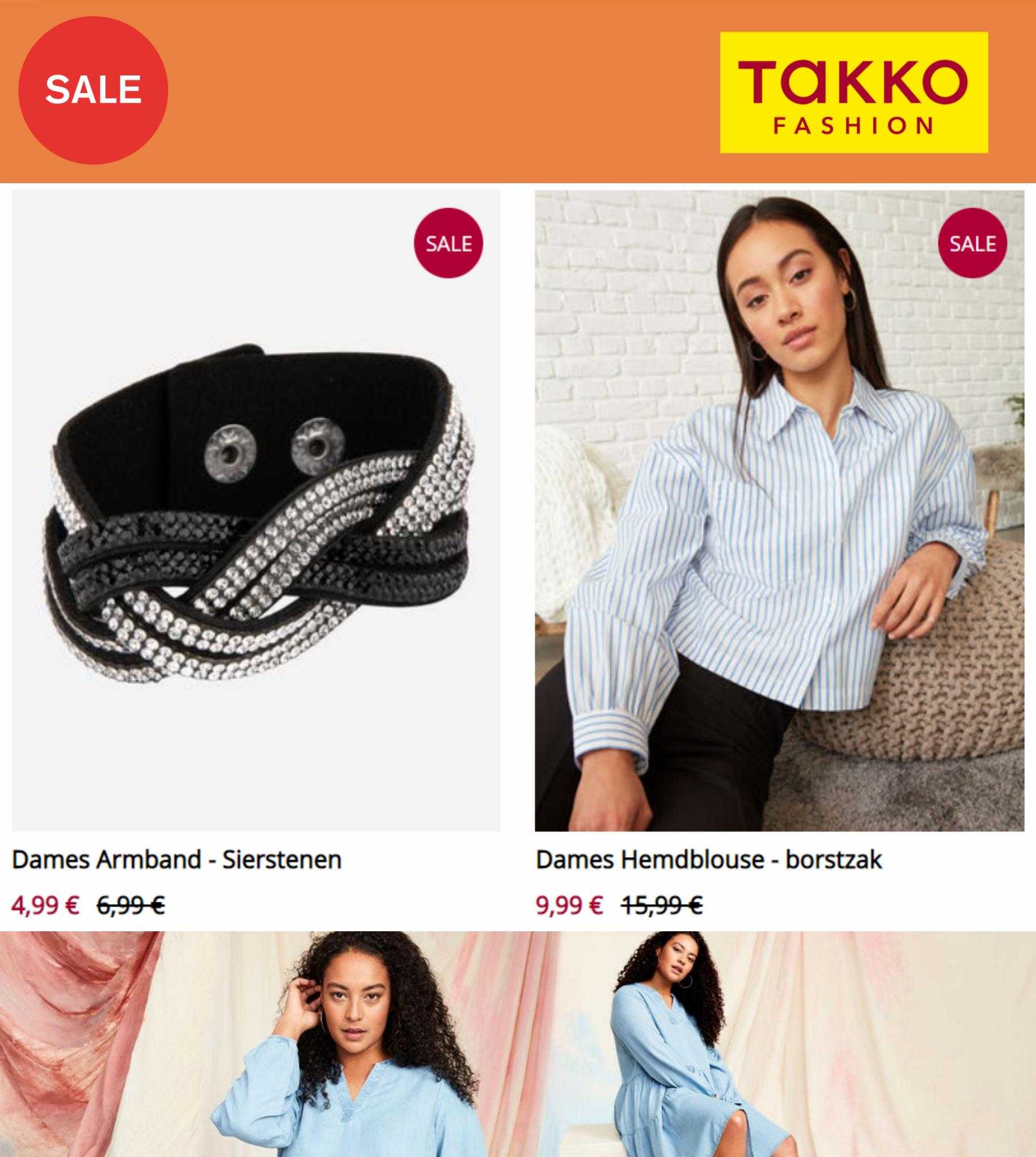Click the 9,99 € sale price
The height and width of the screenshot is (1157, 1036).
[569, 904]
